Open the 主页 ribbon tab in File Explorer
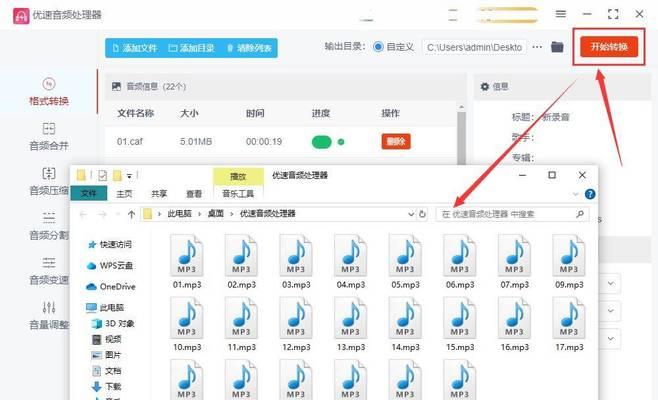Viewport: 658px width, 400px height. point(124,193)
